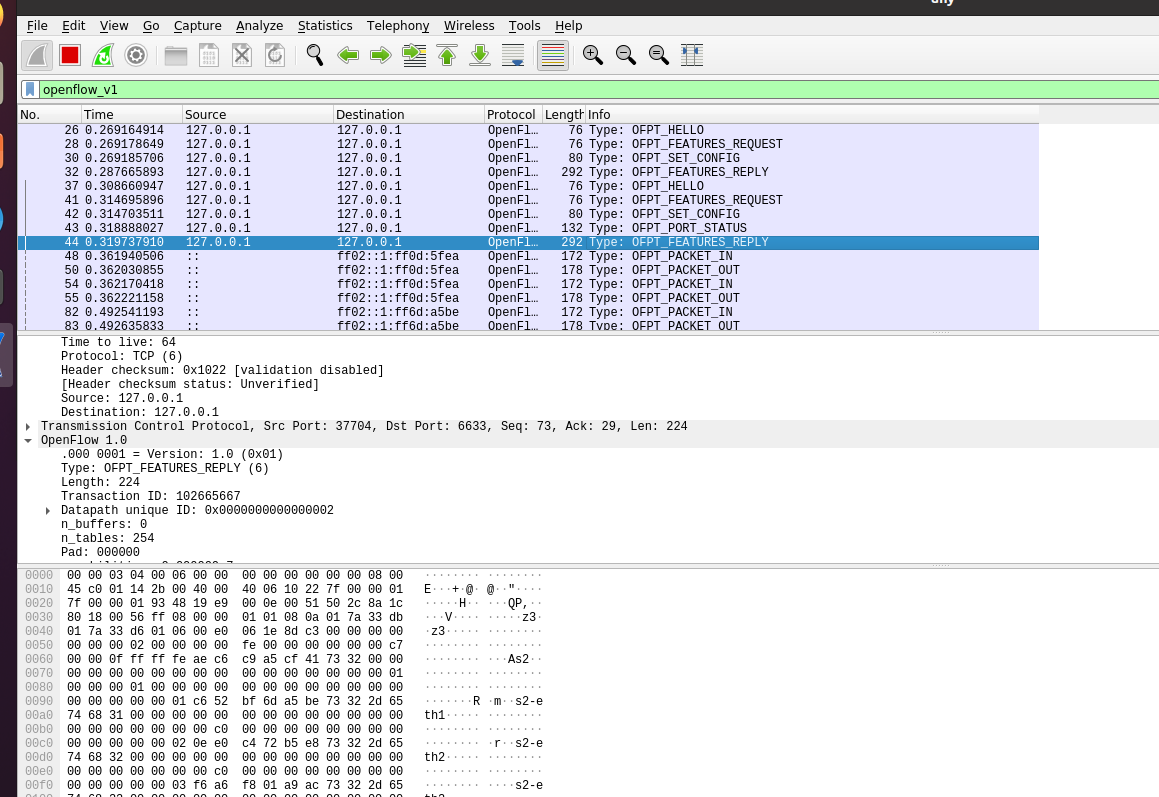
Task: Sort by the Info column header
Action: tap(812, 115)
